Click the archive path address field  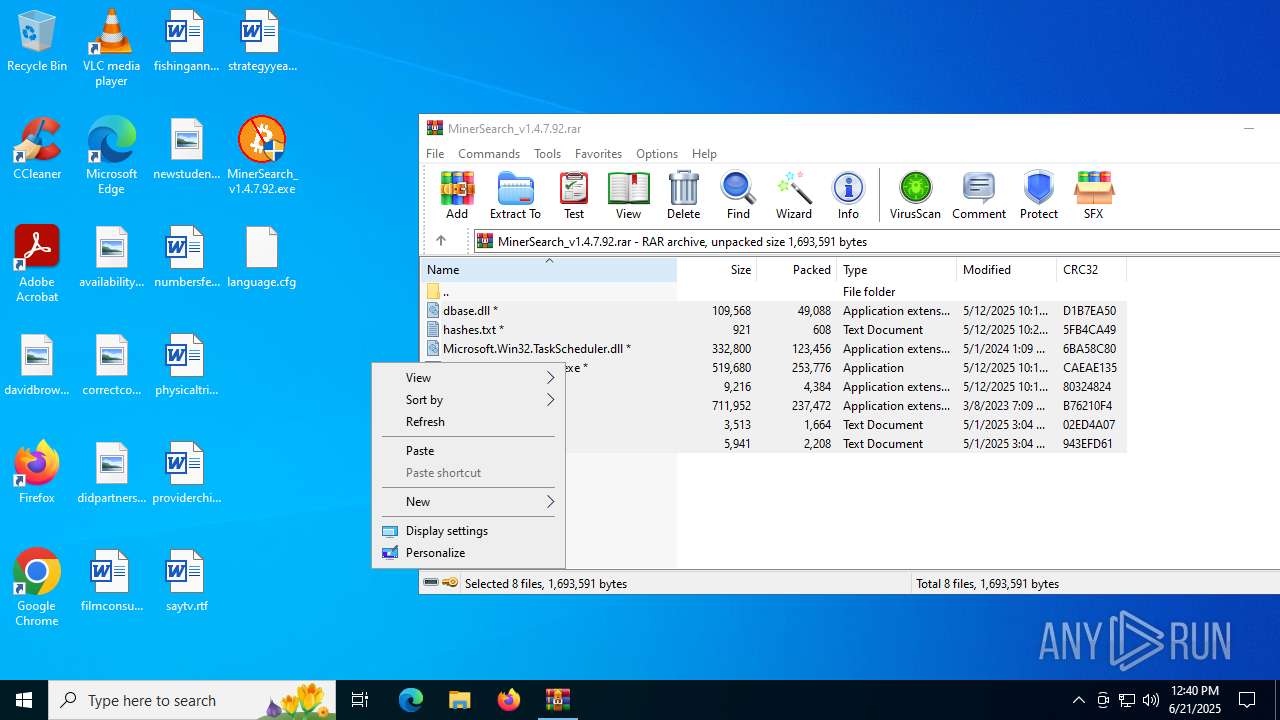click(x=876, y=241)
